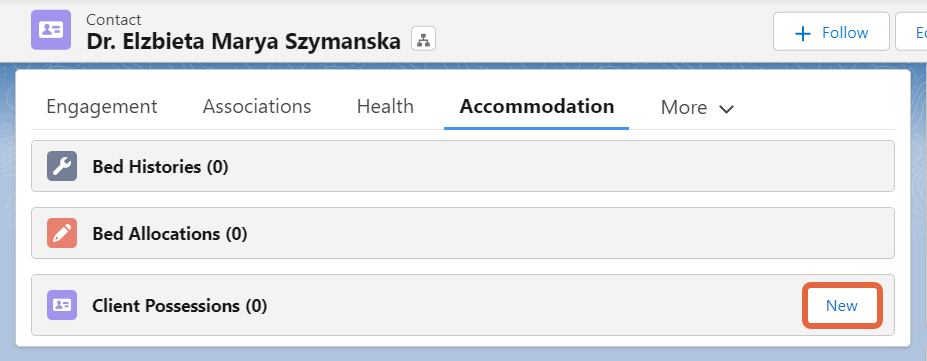927x361 pixels.
Task: Click the Contact label above the name
Action: (114, 19)
